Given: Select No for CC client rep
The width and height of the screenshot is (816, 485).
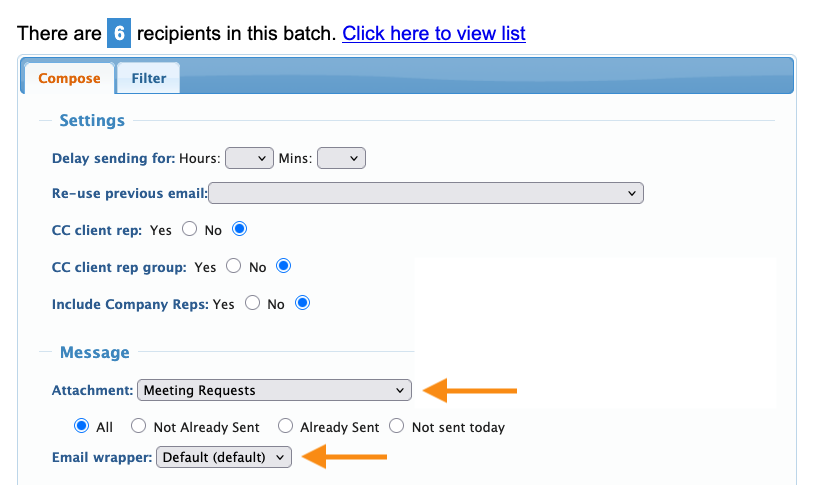Looking at the screenshot, I should tap(238, 229).
